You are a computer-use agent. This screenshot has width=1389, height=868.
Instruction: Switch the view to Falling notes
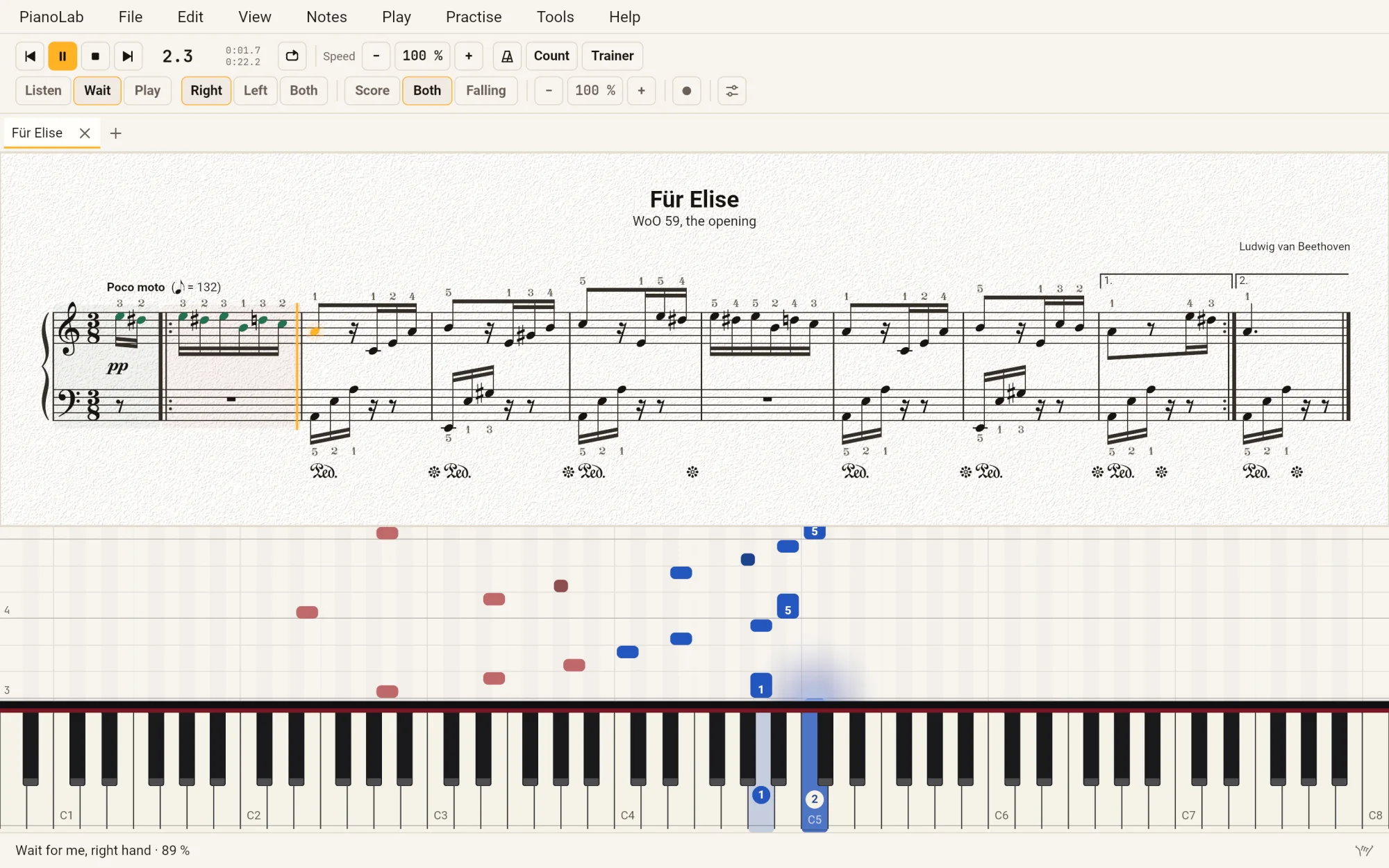point(486,91)
